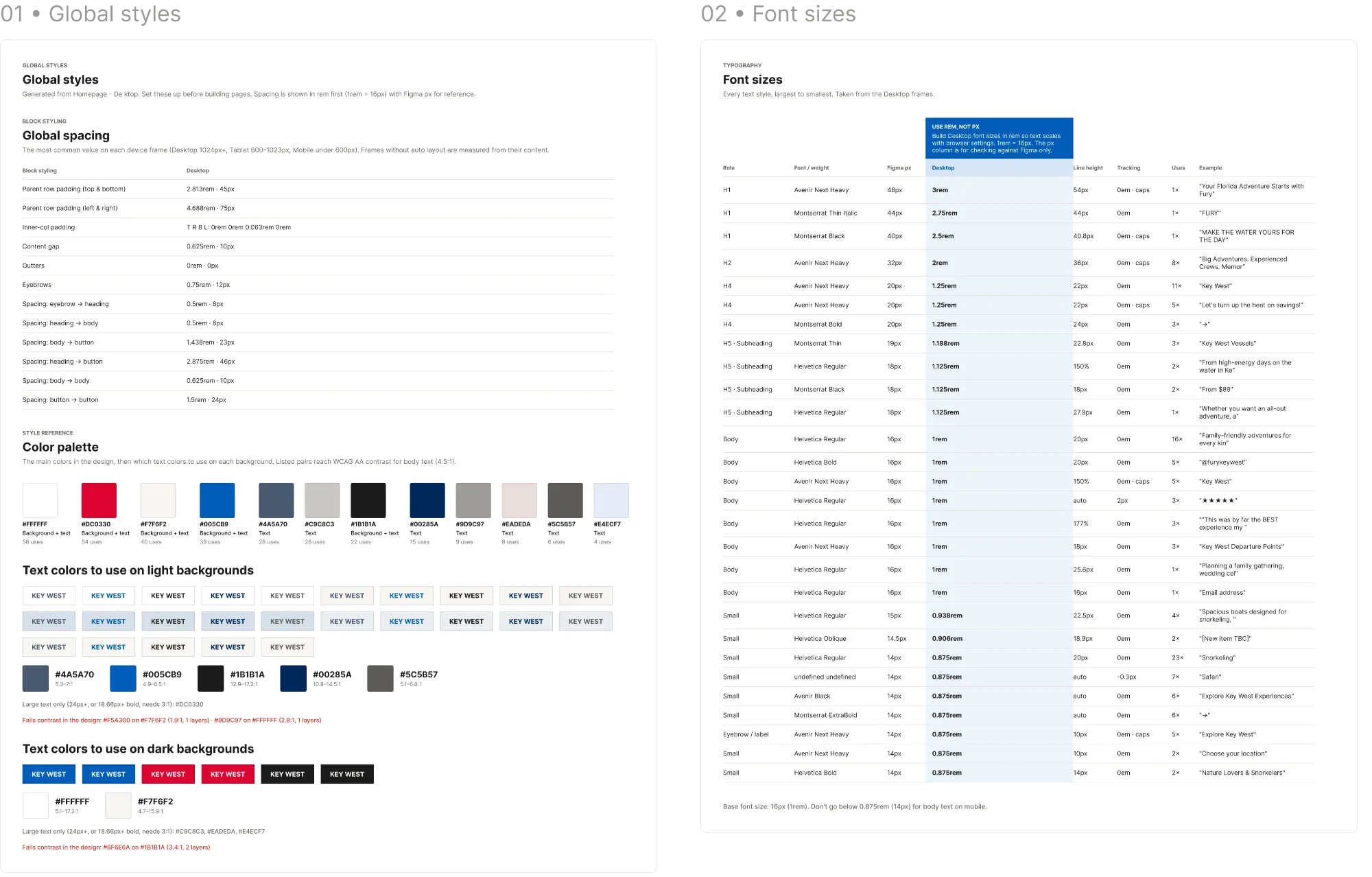
Task: Pick the #9D9C97 gray swatch
Action: coord(473,500)
